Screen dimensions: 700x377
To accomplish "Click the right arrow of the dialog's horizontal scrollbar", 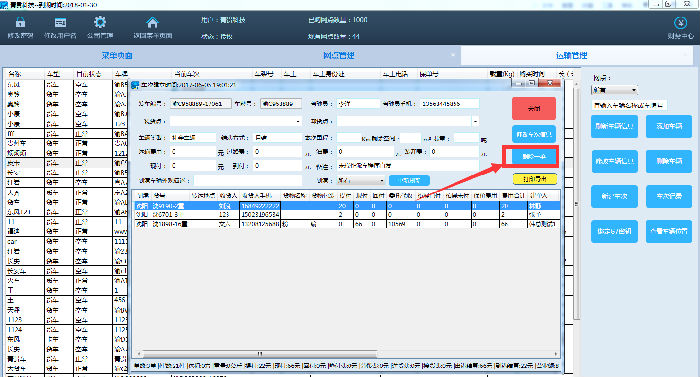I will click(556, 354).
